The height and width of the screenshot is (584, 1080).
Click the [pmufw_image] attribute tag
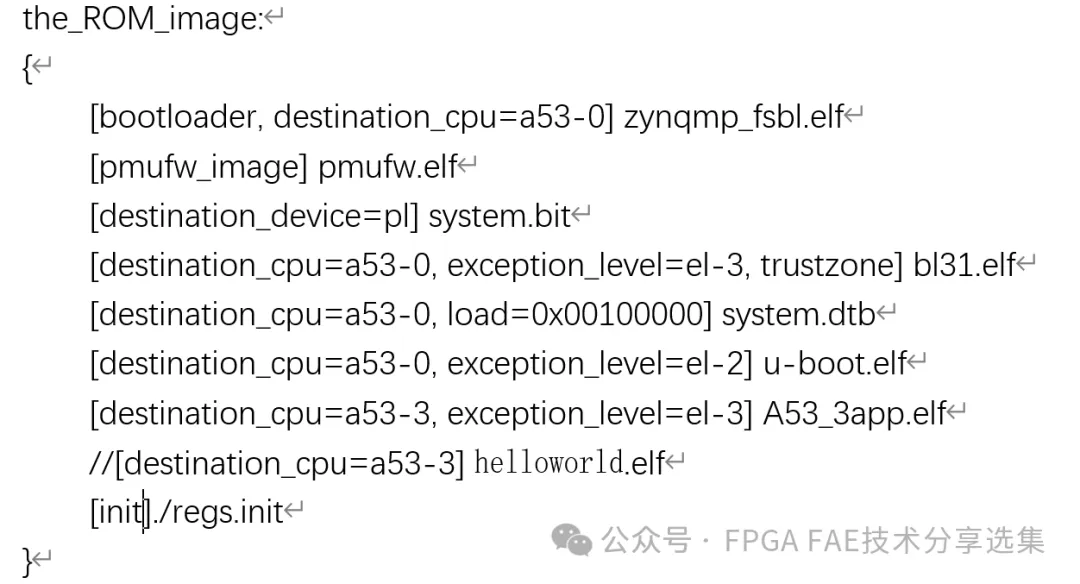point(198,167)
